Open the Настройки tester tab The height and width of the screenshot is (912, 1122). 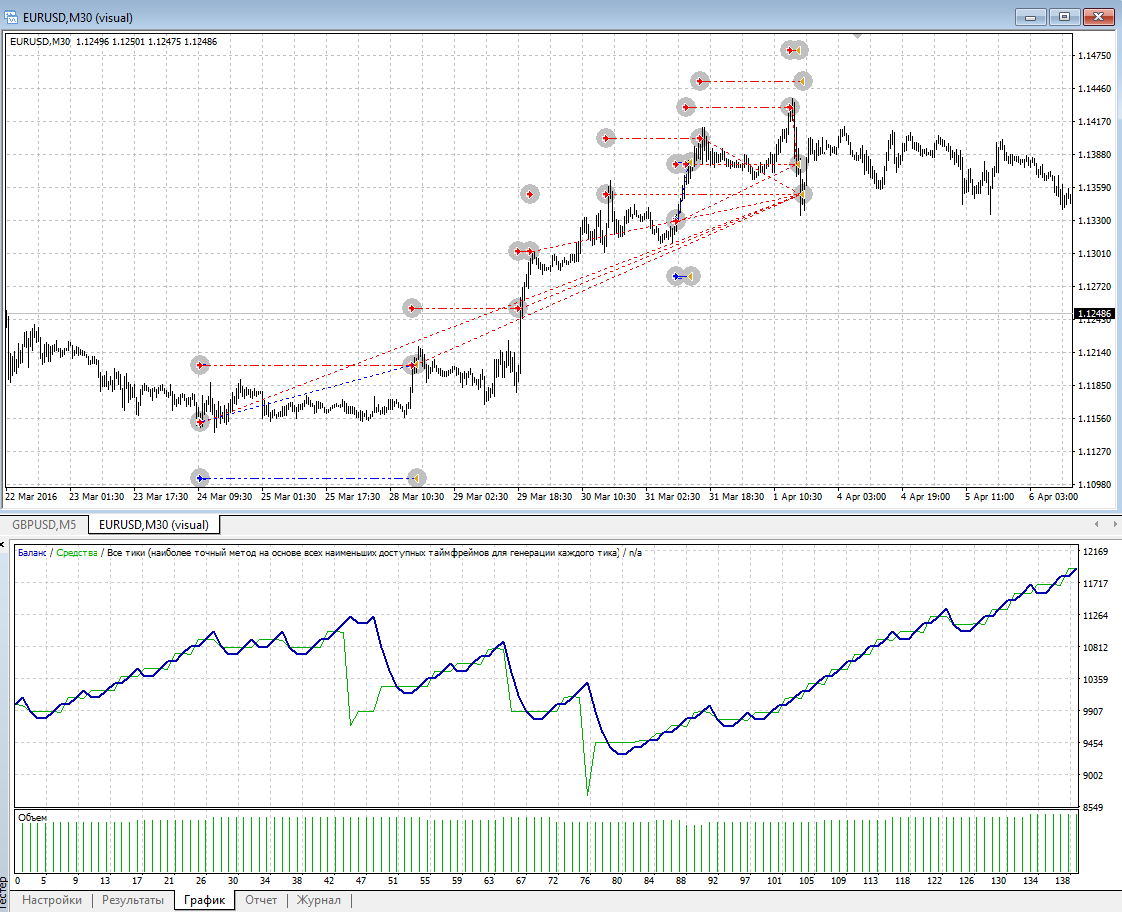(52, 900)
